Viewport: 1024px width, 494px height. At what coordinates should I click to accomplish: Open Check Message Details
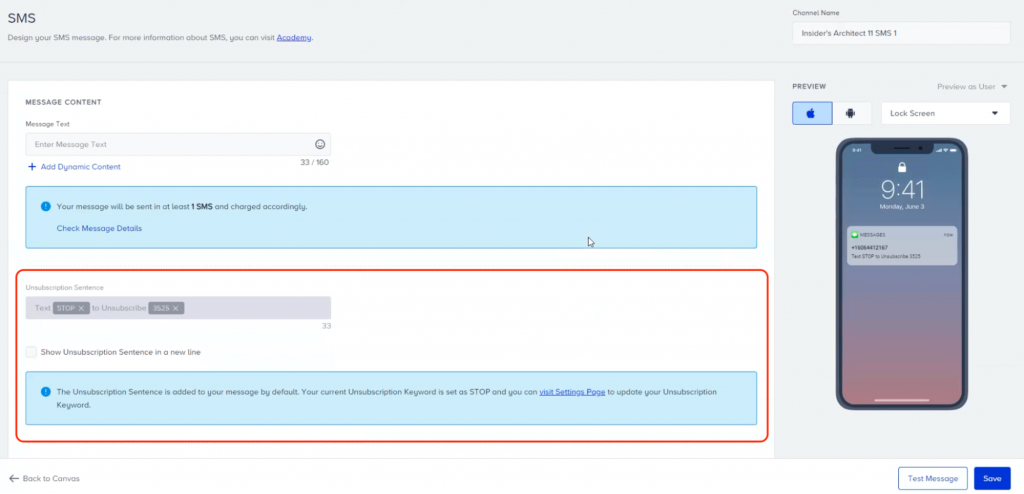(x=99, y=228)
